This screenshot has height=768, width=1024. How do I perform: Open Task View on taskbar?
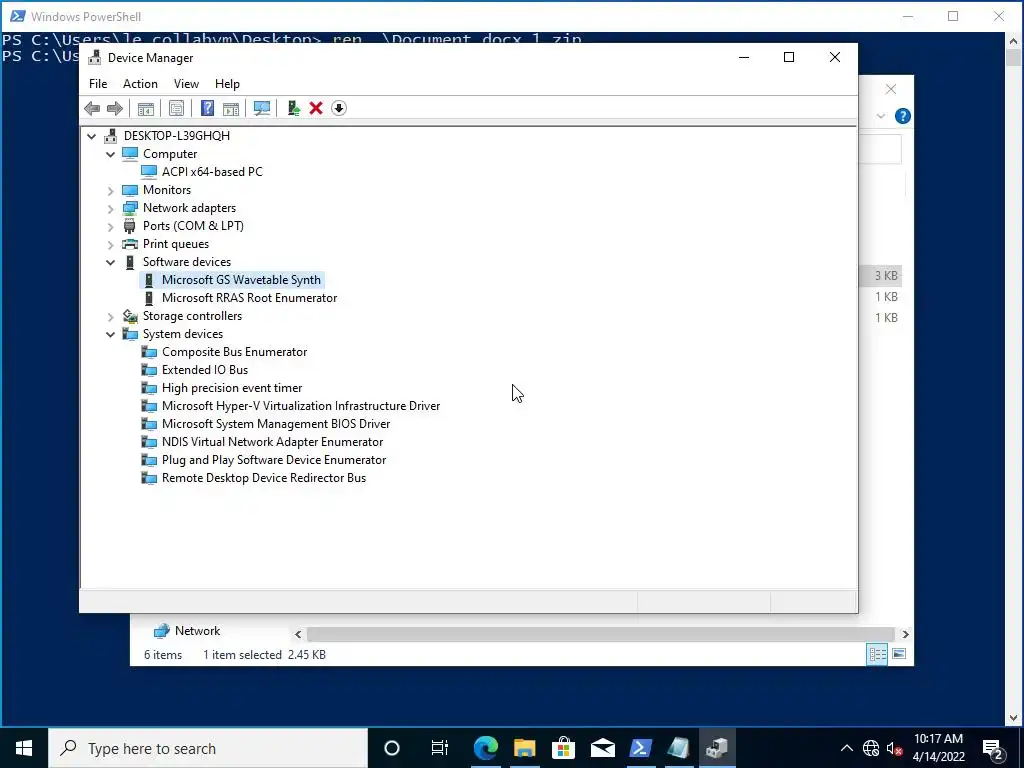click(440, 748)
